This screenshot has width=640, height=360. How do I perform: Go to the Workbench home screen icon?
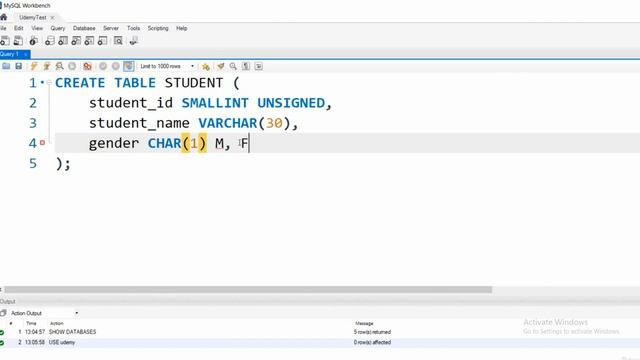coord(4,17)
